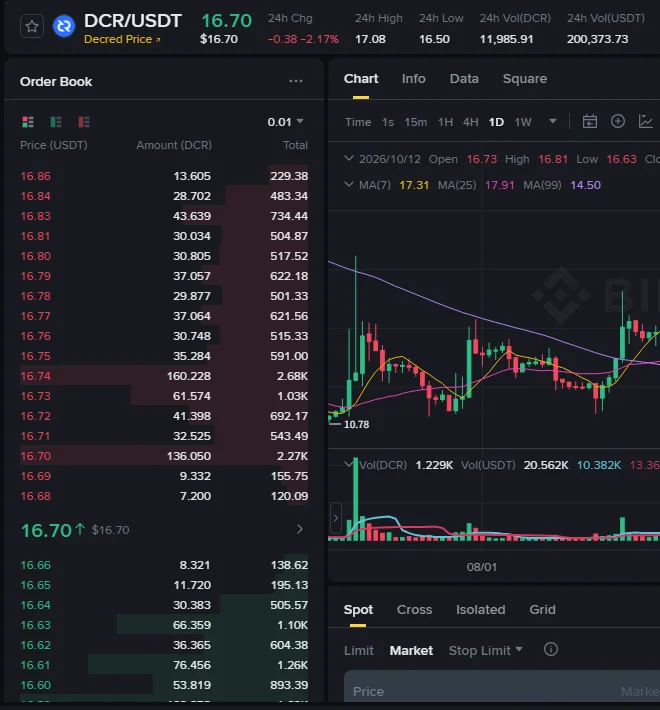Viewport: 660px width, 710px height.
Task: Open the chart calendar date picker icon
Action: pyautogui.click(x=589, y=121)
